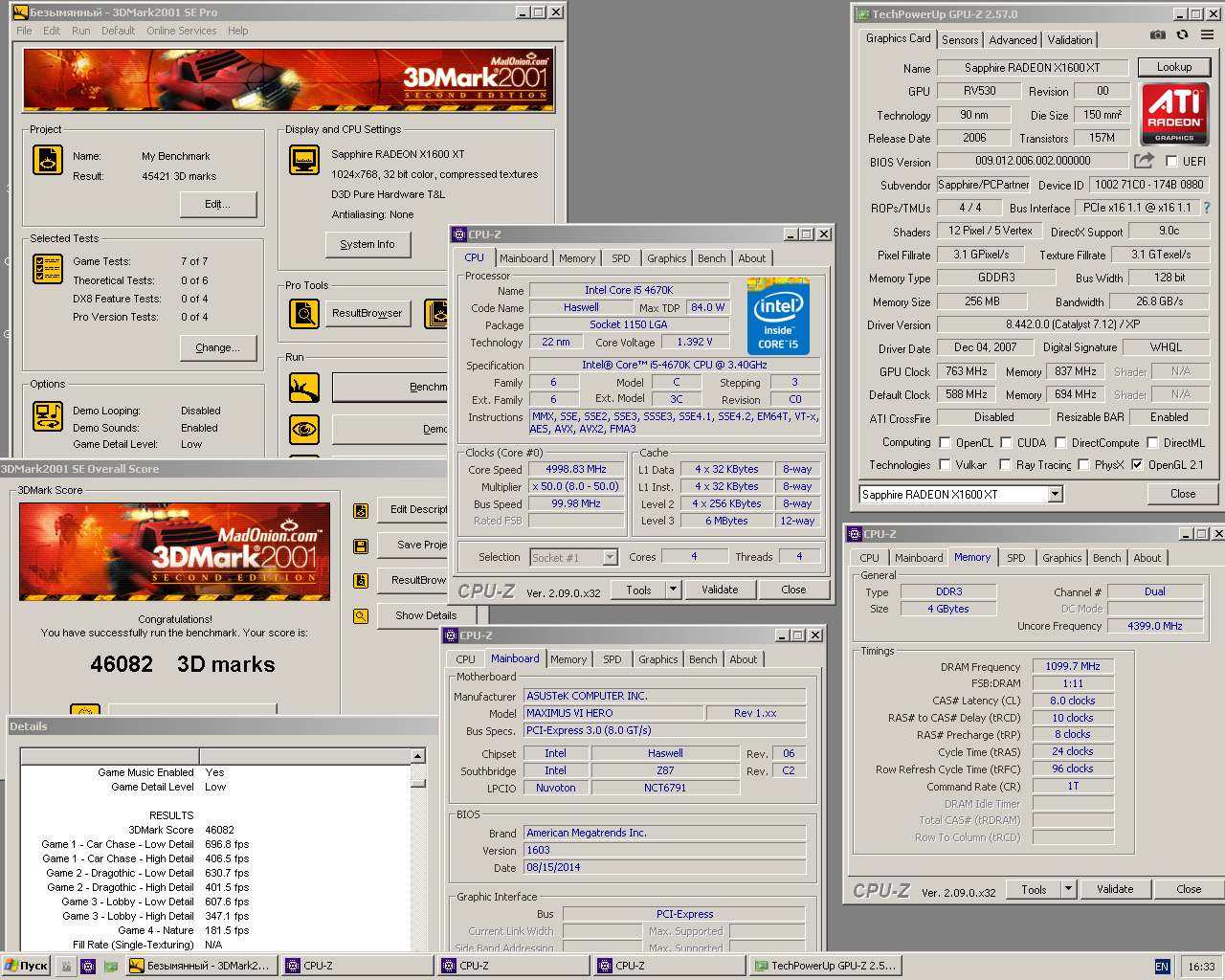1225x980 pixels.
Task: Click Validate in the CPU-Z Memory window
Action: 1115,889
